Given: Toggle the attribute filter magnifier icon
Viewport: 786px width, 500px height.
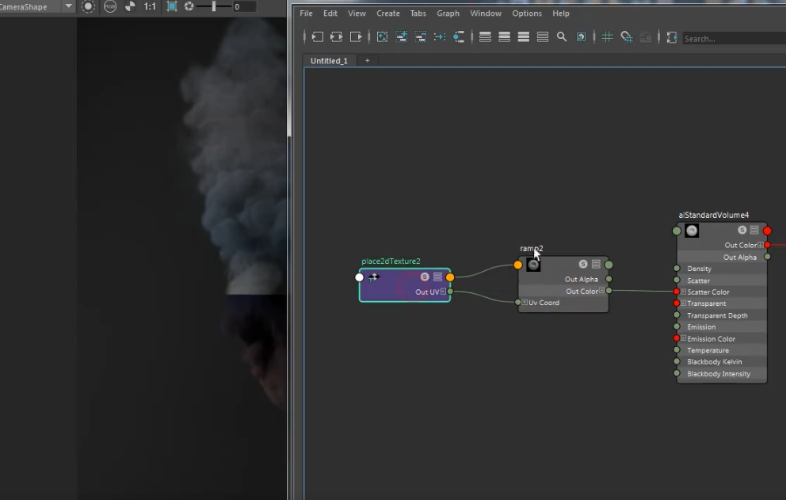Looking at the screenshot, I should pos(562,37).
